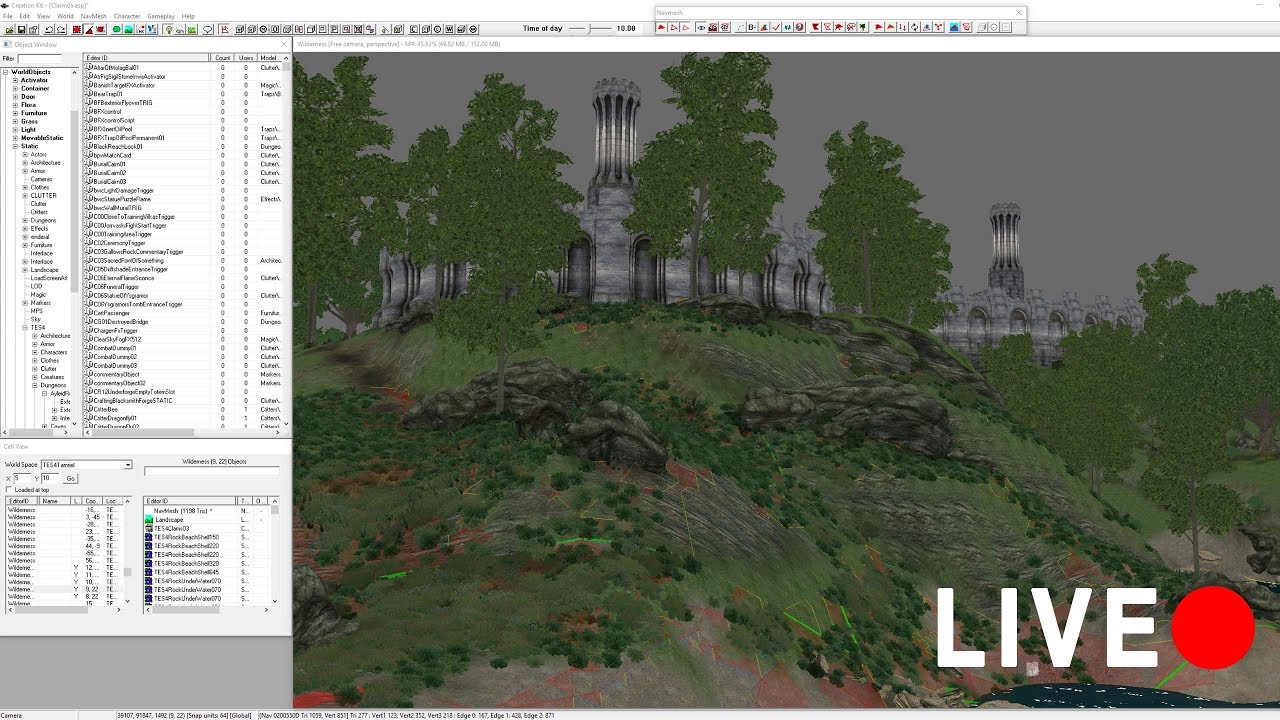Click the green sphere world icon
This screenshot has width=1280, height=720.
(116, 30)
